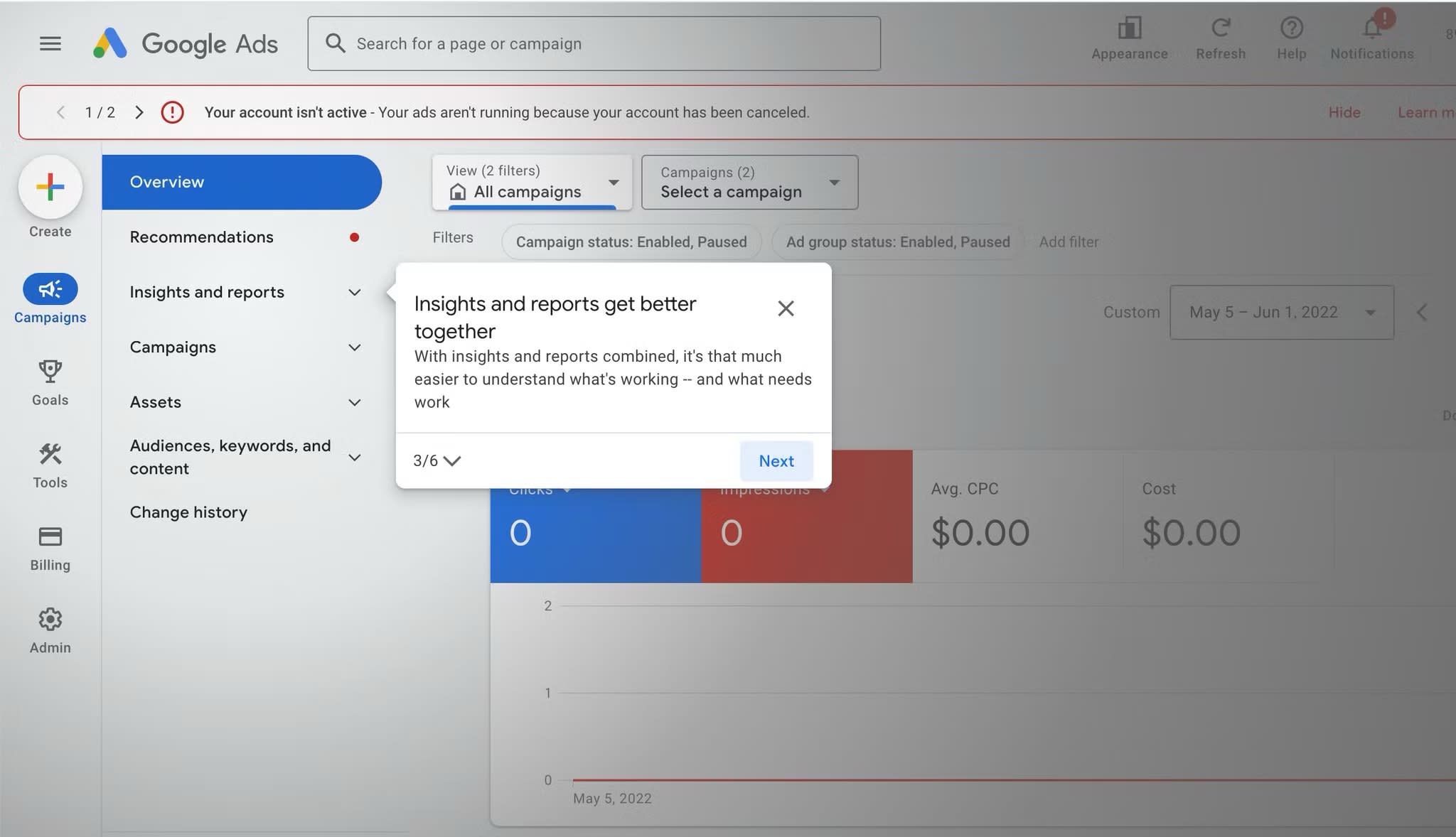Go to Billing card icon
Viewport: 1456px width, 837px height.
[50, 536]
